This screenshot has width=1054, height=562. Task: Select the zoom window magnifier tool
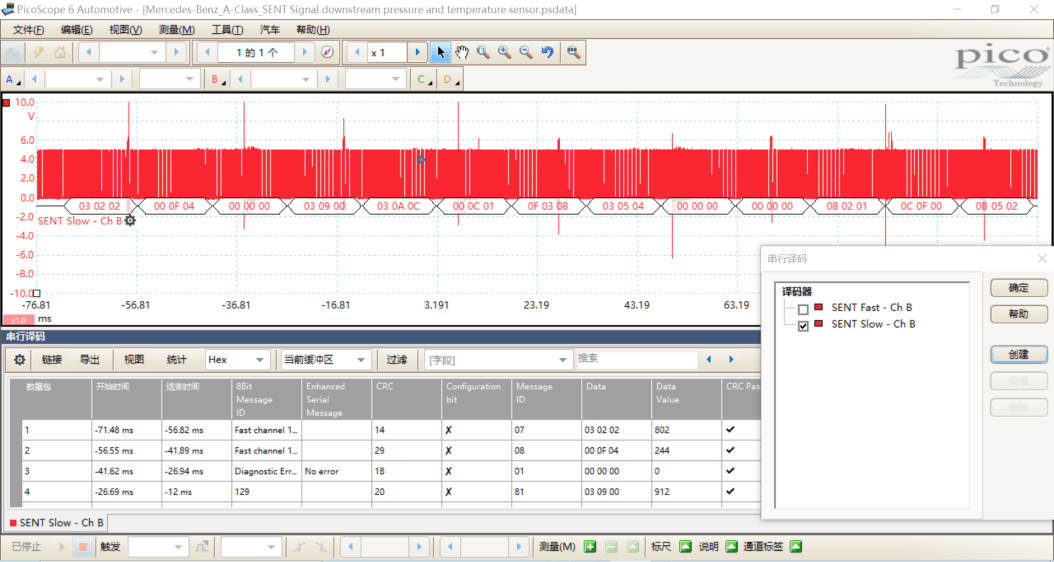(x=483, y=52)
